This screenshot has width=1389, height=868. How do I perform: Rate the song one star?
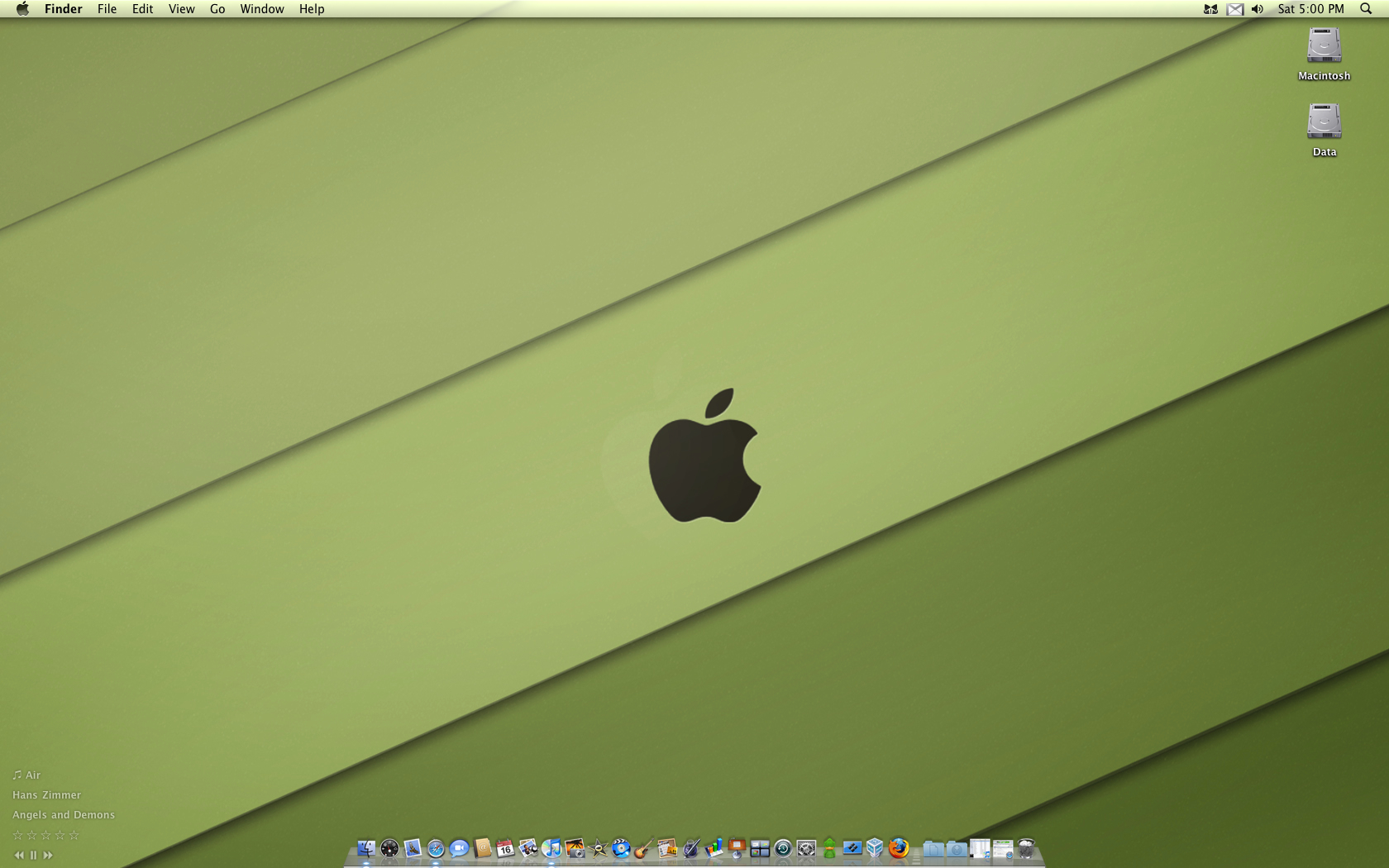(18, 835)
